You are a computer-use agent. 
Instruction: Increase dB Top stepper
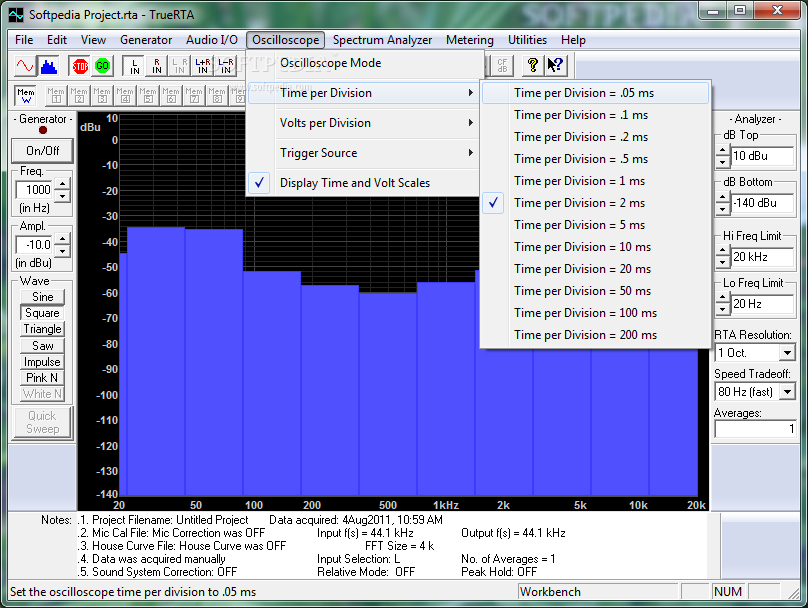[722, 151]
